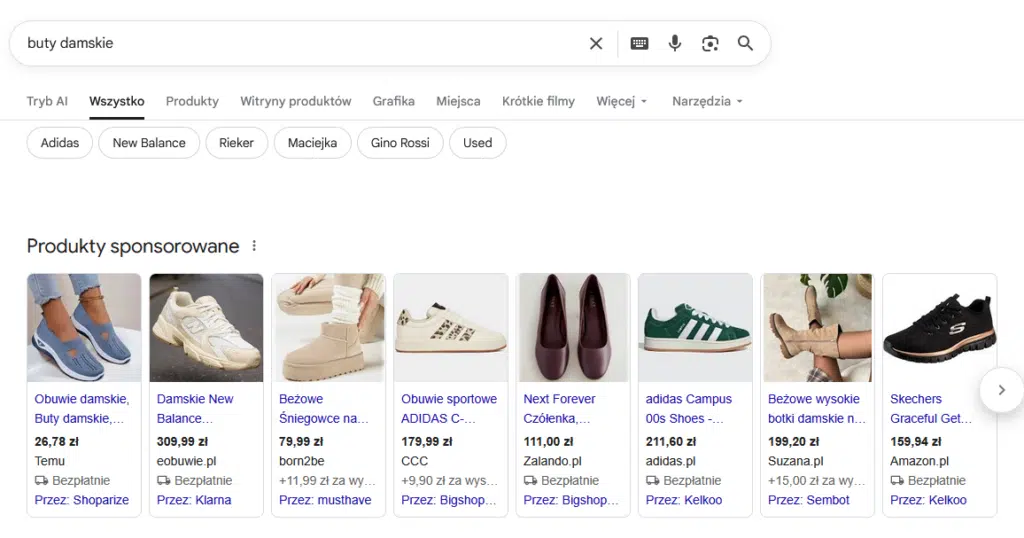Image resolution: width=1024 pixels, height=538 pixels.
Task: Apply the Used filter chip
Action: (x=477, y=143)
